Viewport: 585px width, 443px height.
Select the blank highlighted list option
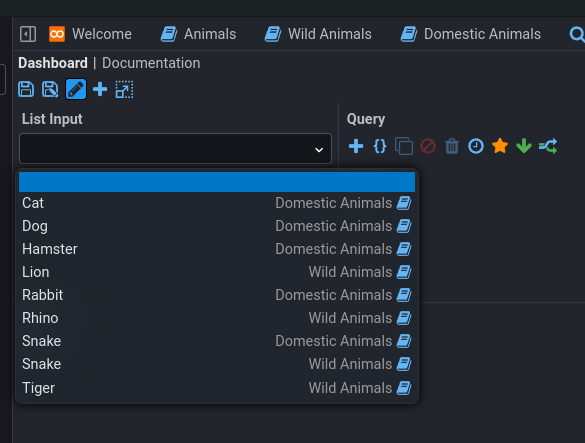tap(217, 182)
